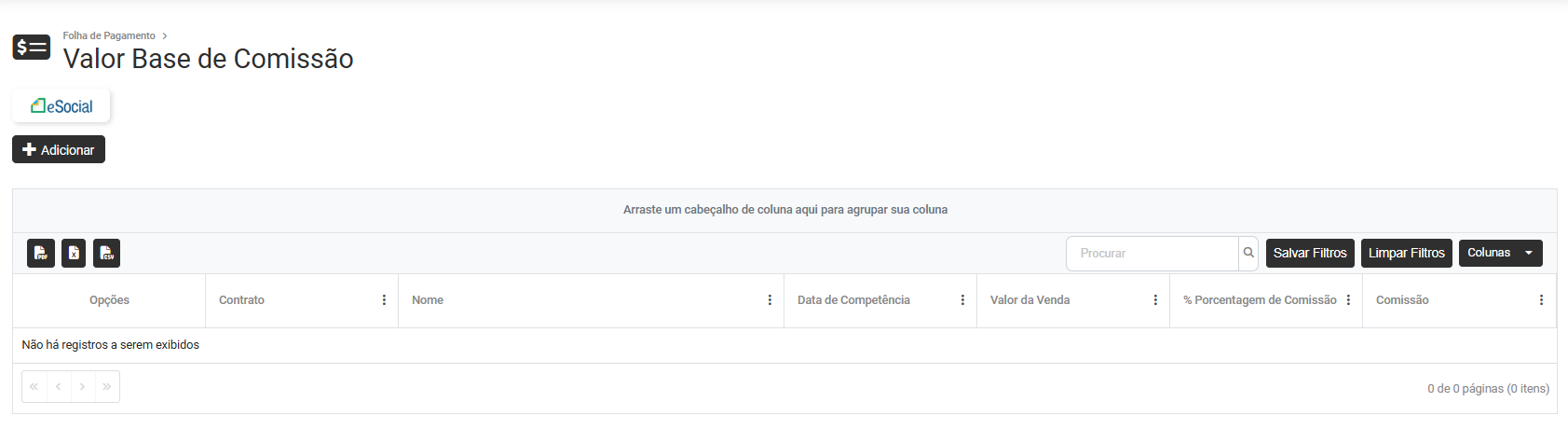Open the Contrato column menu
The width and height of the screenshot is (1568, 443).
[384, 300]
